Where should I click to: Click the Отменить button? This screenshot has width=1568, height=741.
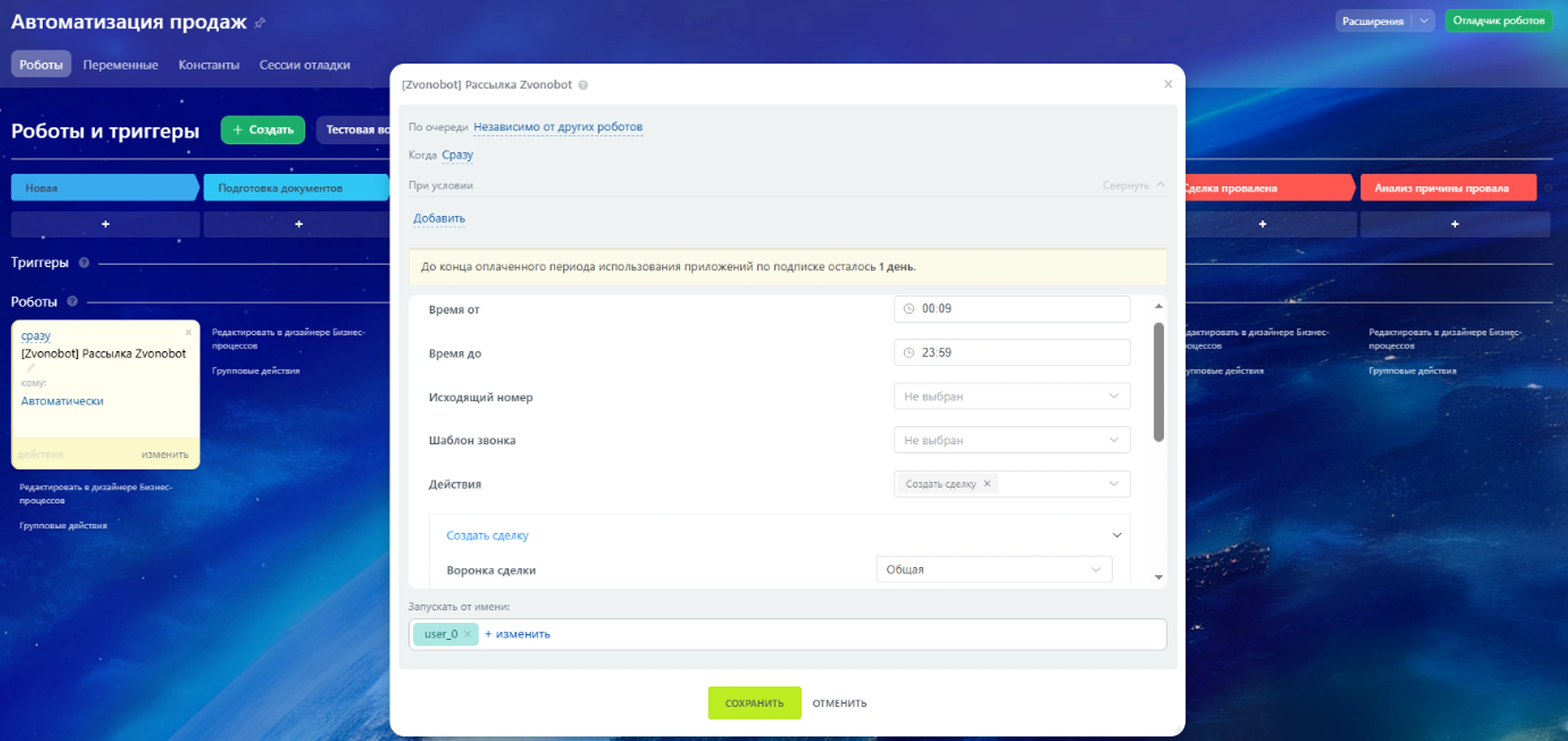(839, 703)
